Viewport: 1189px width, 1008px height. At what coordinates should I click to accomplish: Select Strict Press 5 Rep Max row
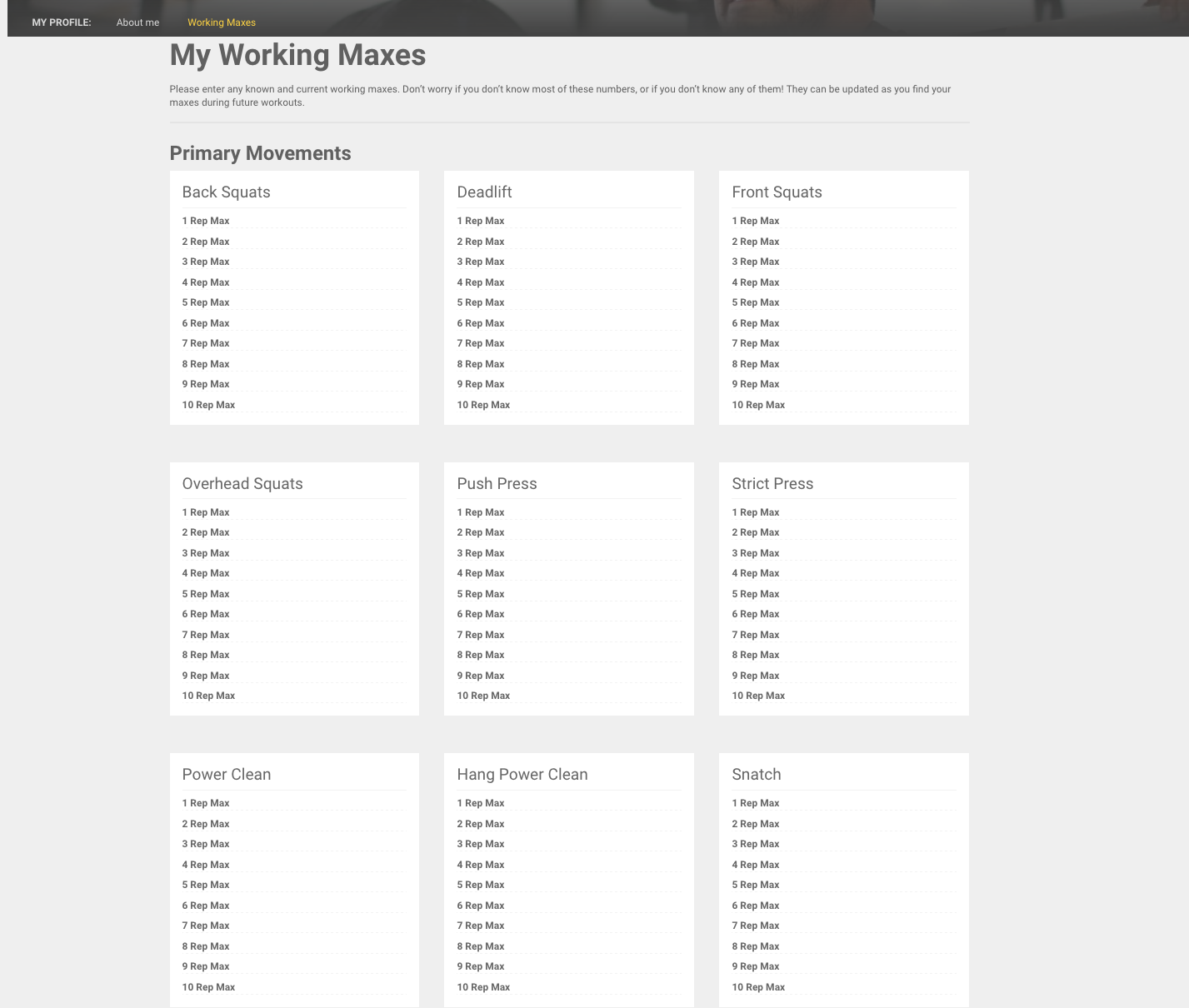point(844,594)
